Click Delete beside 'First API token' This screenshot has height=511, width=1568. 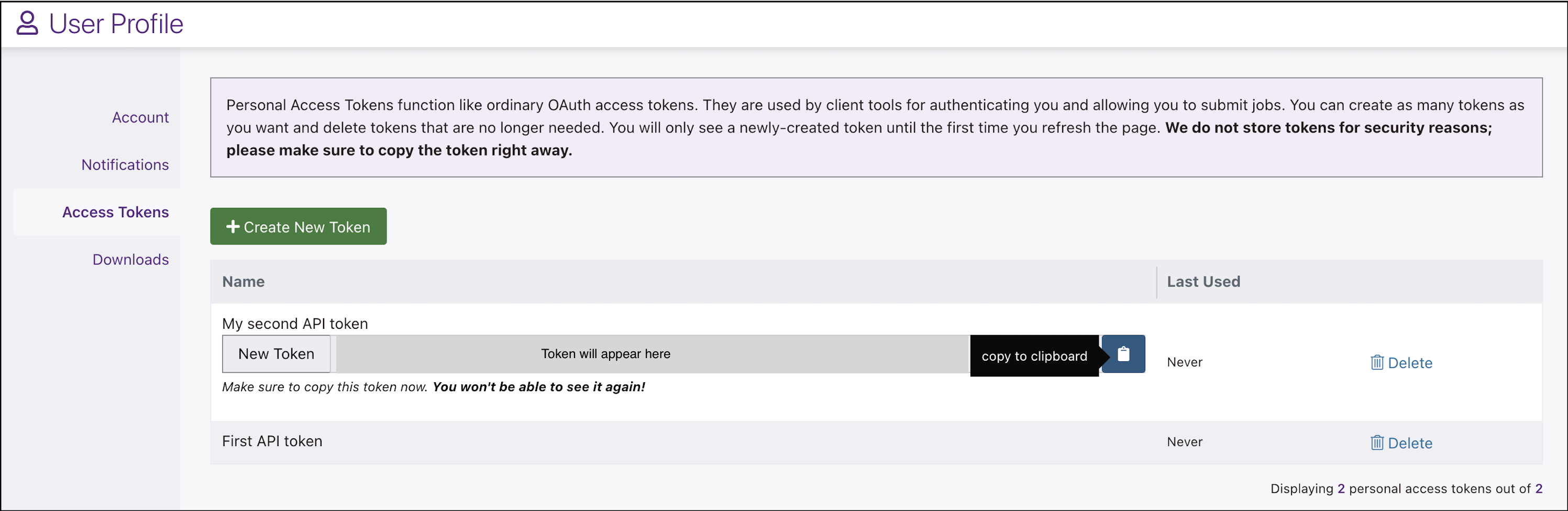(x=1410, y=442)
